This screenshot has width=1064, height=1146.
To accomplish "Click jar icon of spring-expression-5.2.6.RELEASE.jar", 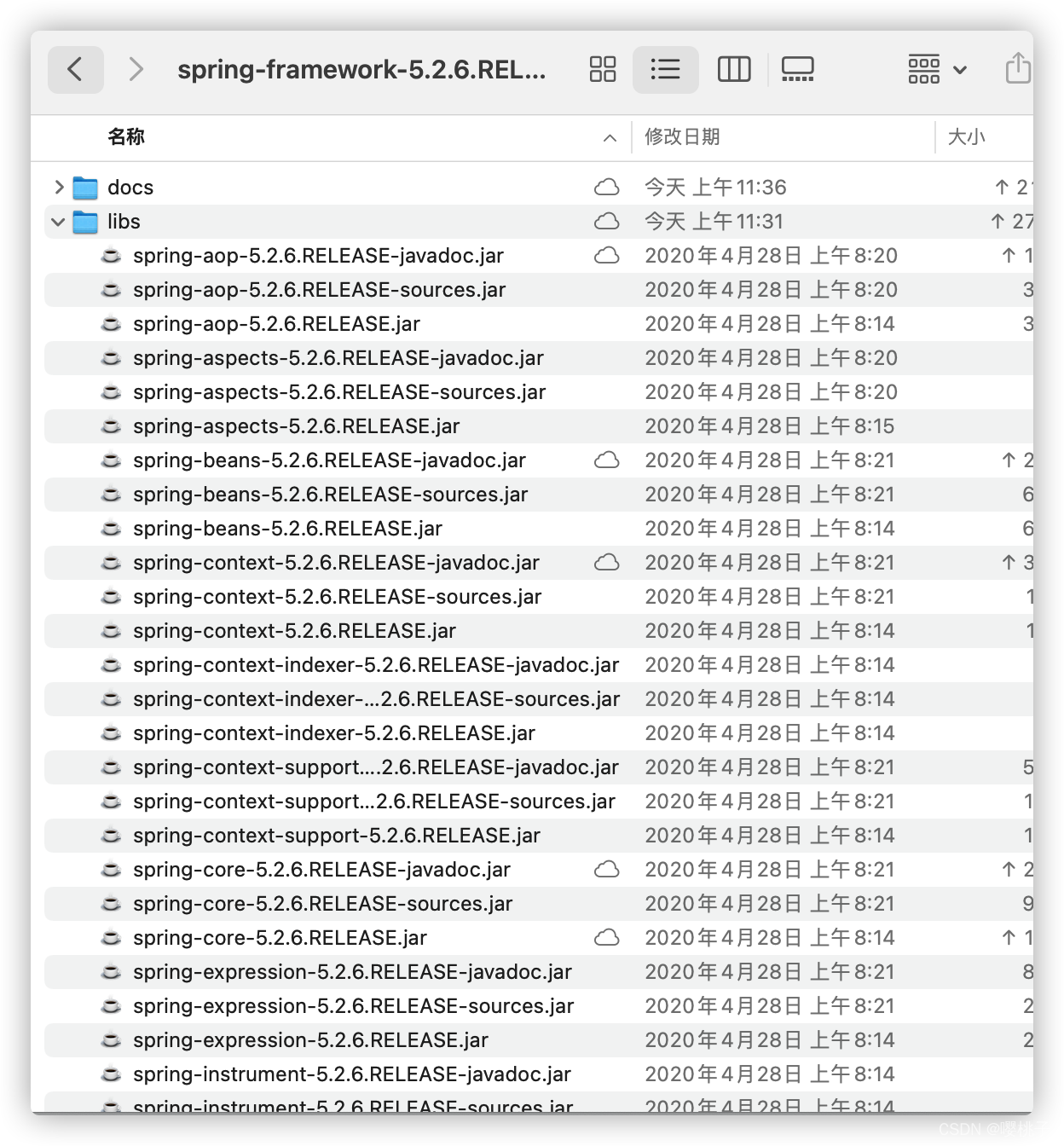I will [x=111, y=1040].
